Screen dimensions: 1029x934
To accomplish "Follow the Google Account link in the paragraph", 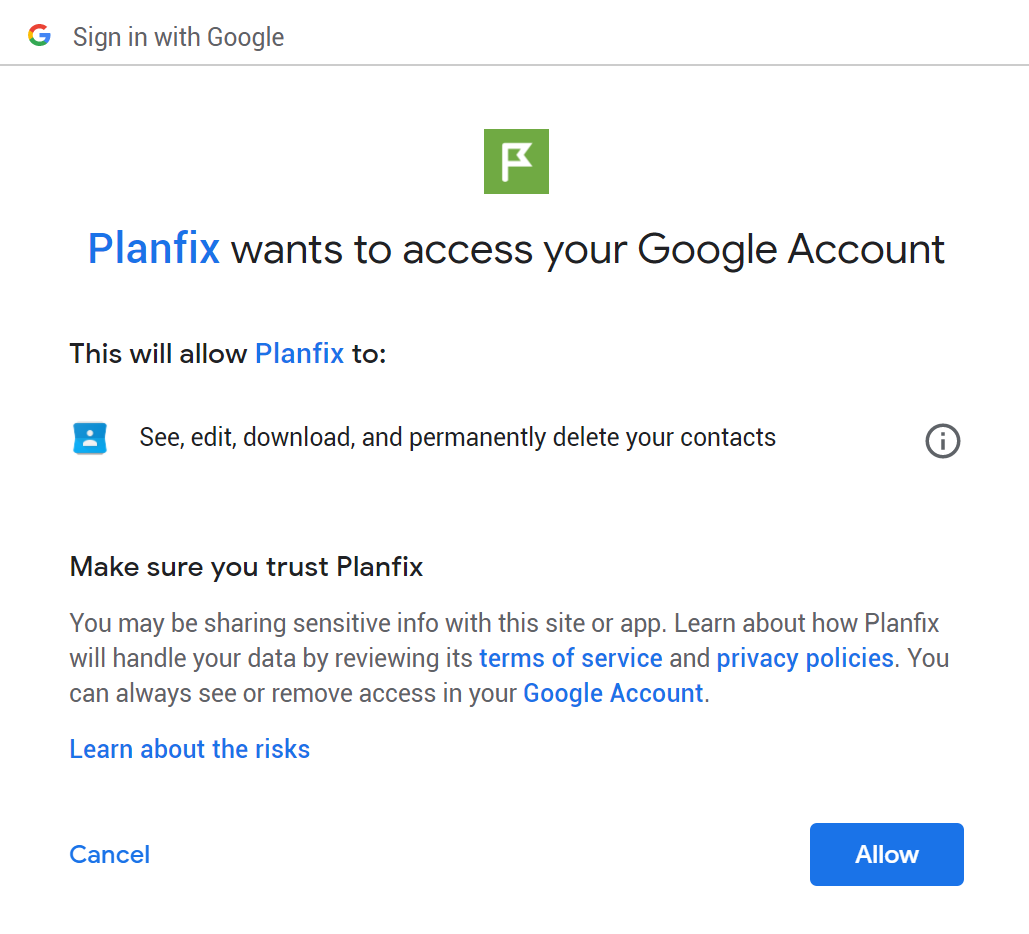I will [x=613, y=694].
